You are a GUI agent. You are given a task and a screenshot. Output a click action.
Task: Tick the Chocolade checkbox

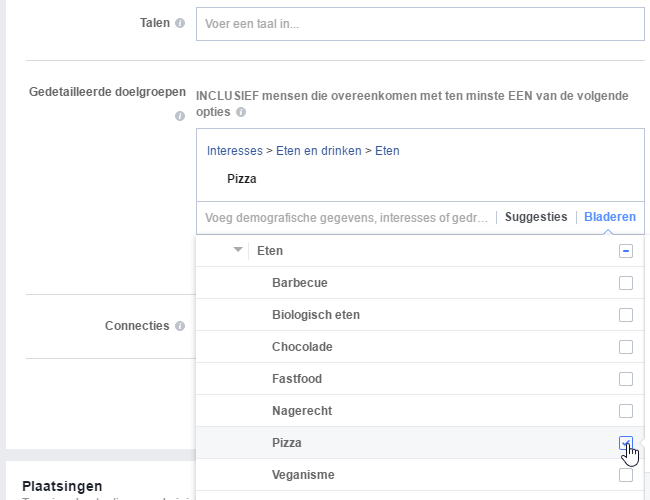click(x=626, y=347)
